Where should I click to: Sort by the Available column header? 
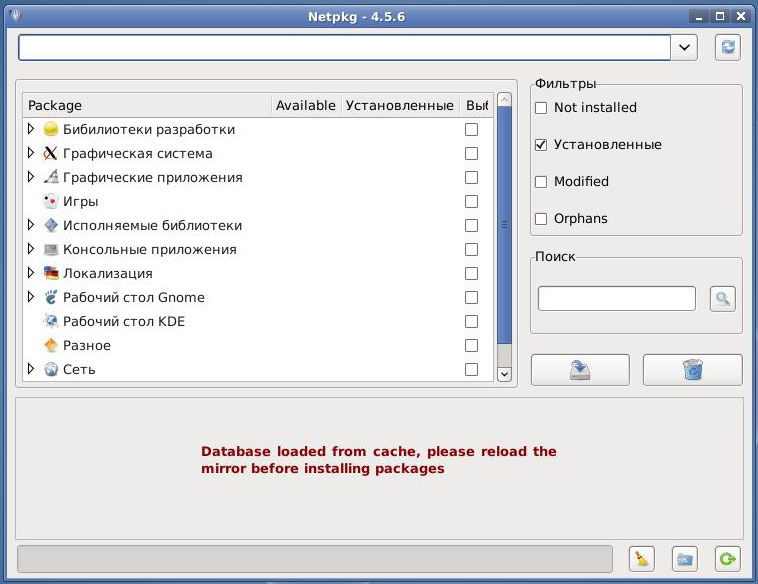306,105
